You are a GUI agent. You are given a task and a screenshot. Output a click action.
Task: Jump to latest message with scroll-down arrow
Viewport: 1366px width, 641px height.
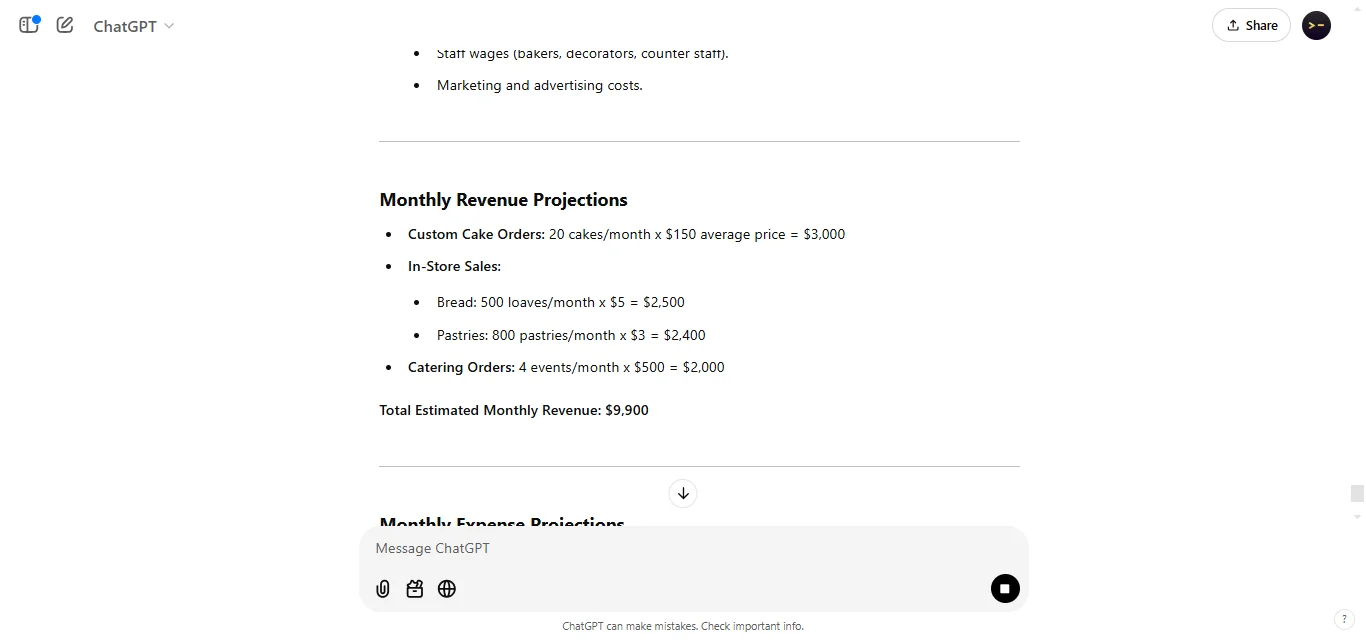tap(683, 493)
